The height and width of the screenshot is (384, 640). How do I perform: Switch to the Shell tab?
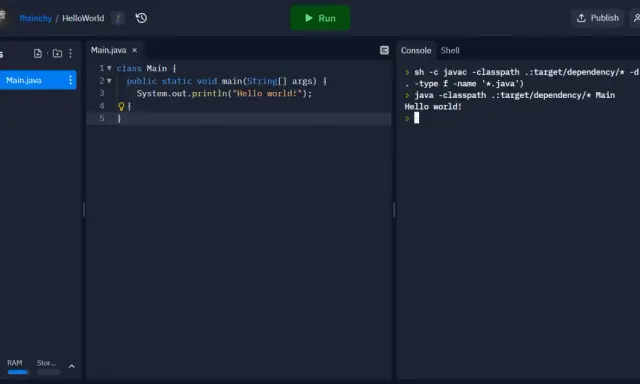[450, 51]
